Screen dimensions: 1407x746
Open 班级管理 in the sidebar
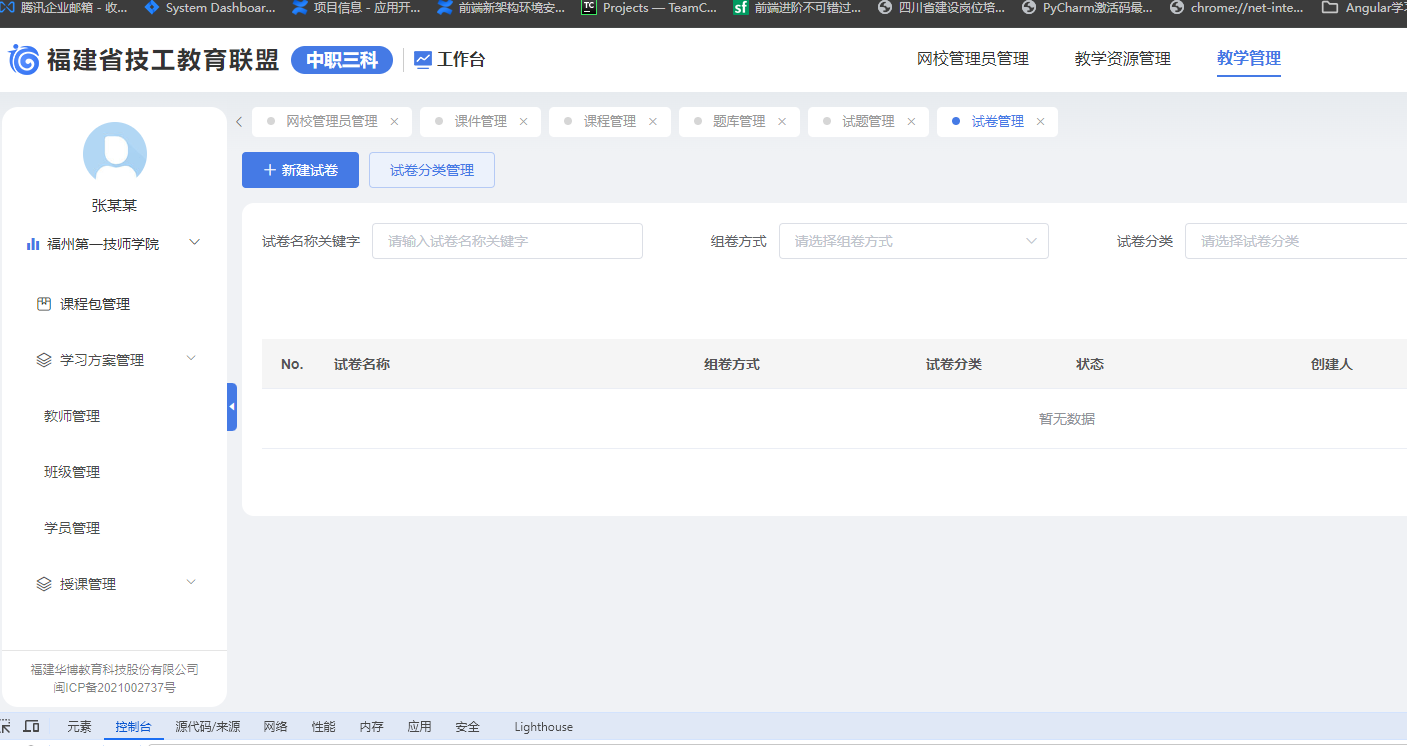tap(72, 472)
